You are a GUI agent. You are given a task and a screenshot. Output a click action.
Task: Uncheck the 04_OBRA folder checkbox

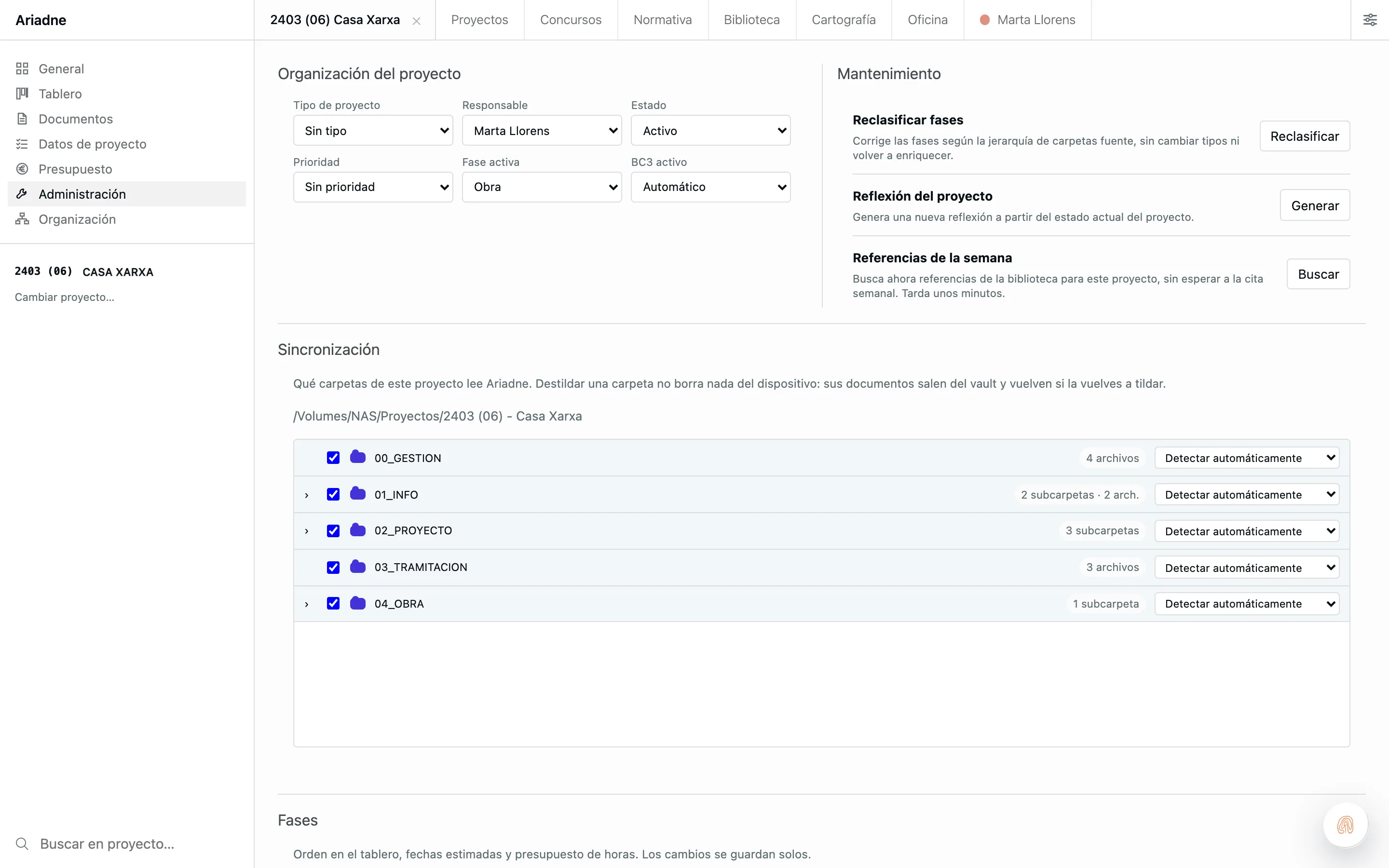(x=333, y=603)
